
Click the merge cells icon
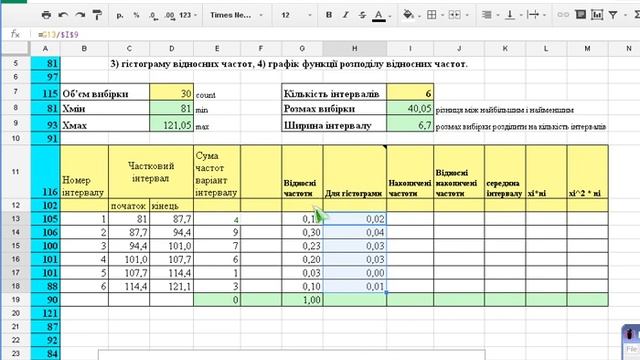click(x=454, y=15)
